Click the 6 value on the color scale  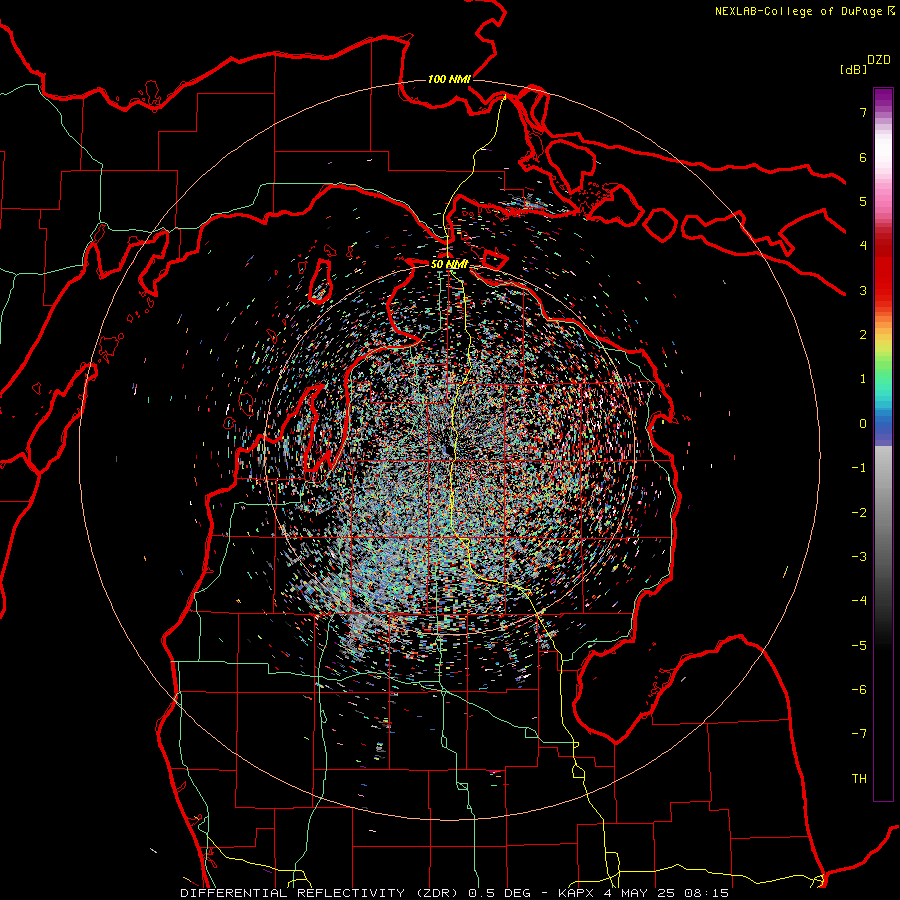863,157
